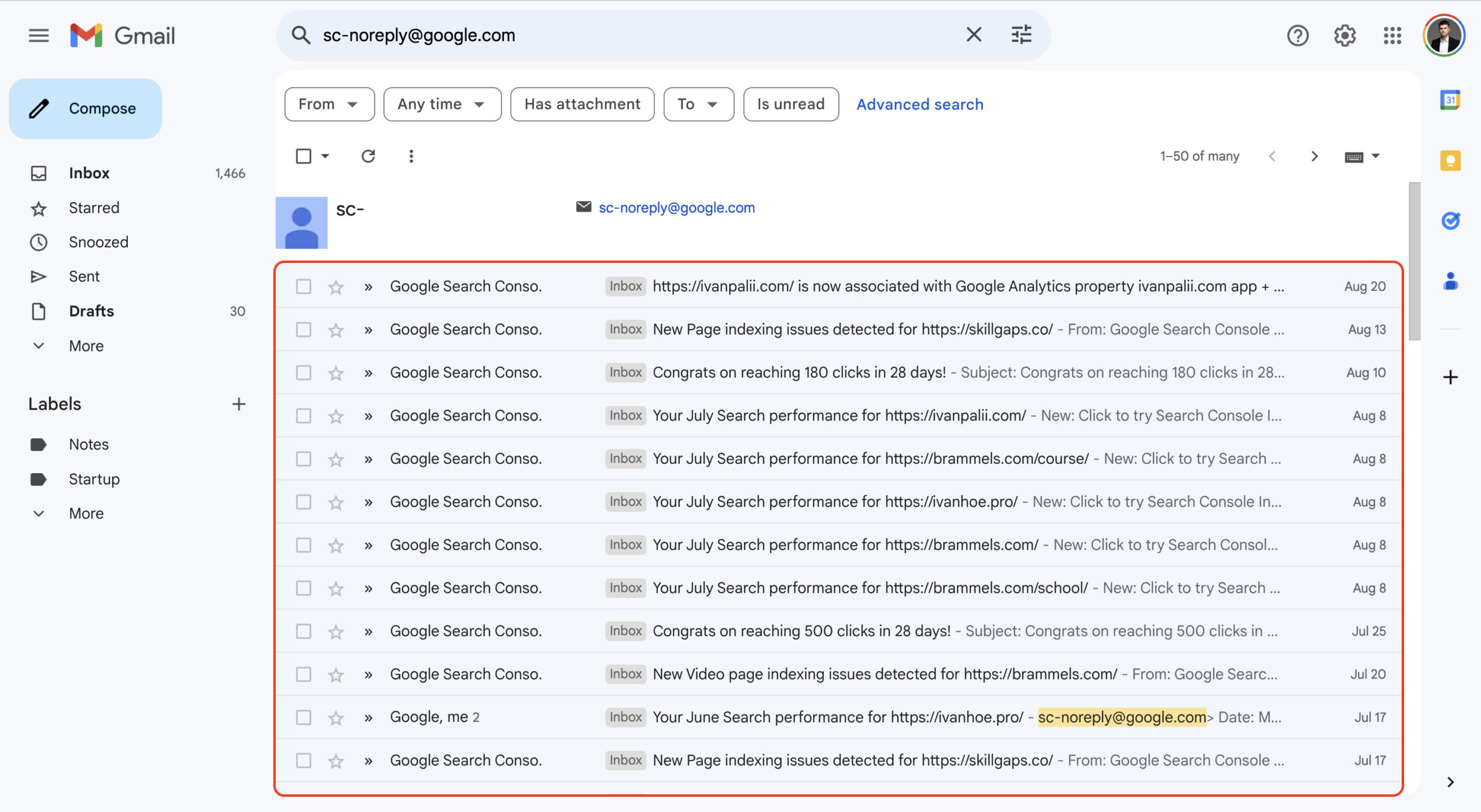
Task: Open Google apps grid icon
Action: (1392, 36)
